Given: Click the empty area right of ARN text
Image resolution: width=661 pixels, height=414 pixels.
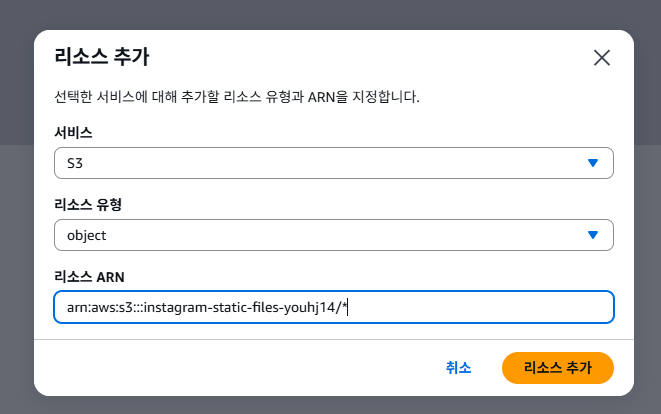Looking at the screenshot, I should point(480,307).
